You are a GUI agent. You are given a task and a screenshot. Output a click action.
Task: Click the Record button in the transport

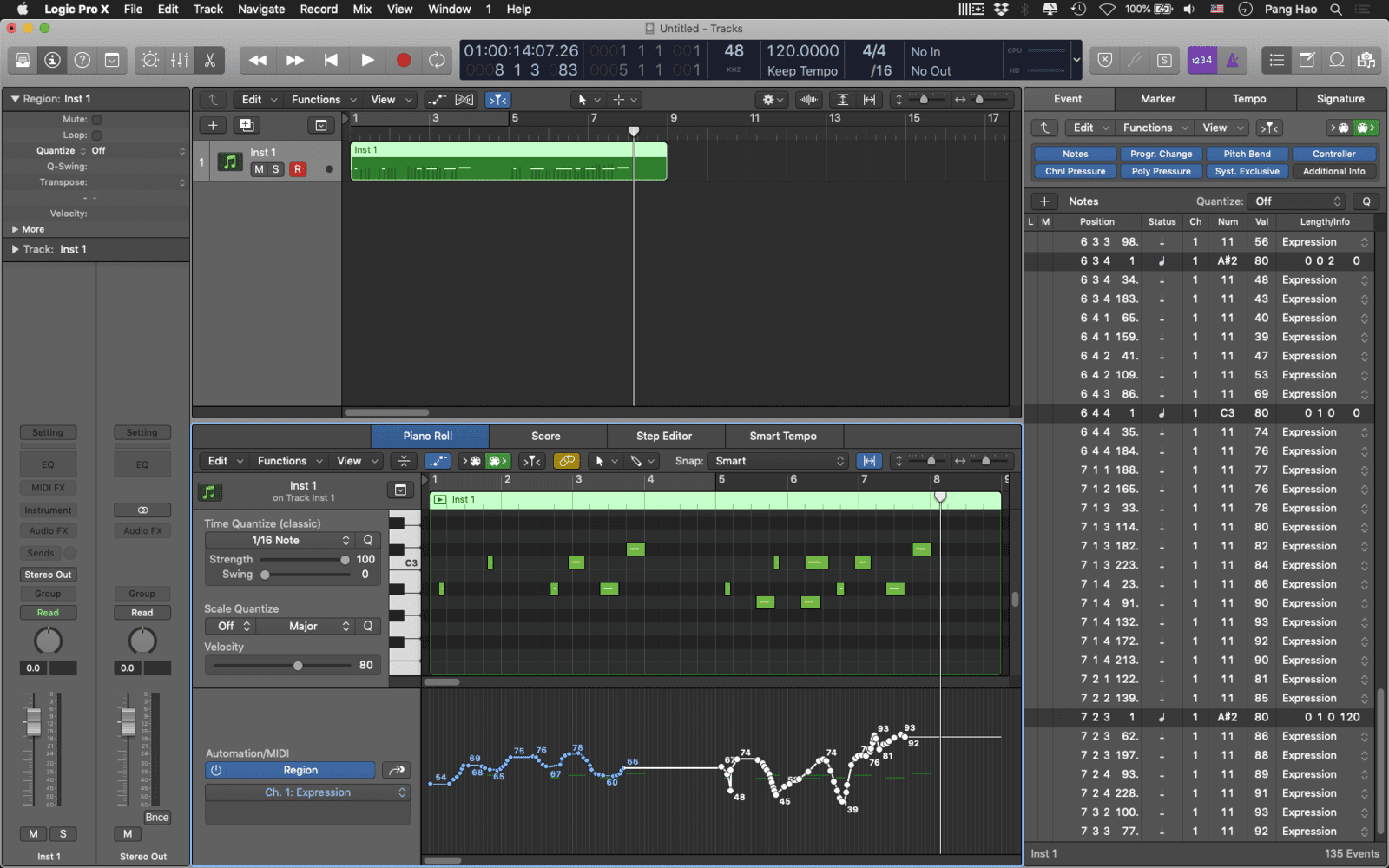pyautogui.click(x=403, y=60)
